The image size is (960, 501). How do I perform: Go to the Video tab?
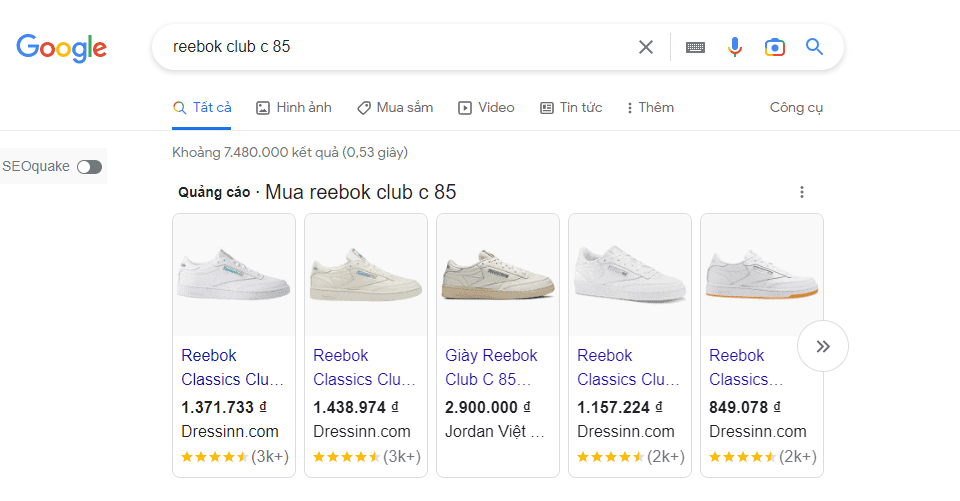486,108
